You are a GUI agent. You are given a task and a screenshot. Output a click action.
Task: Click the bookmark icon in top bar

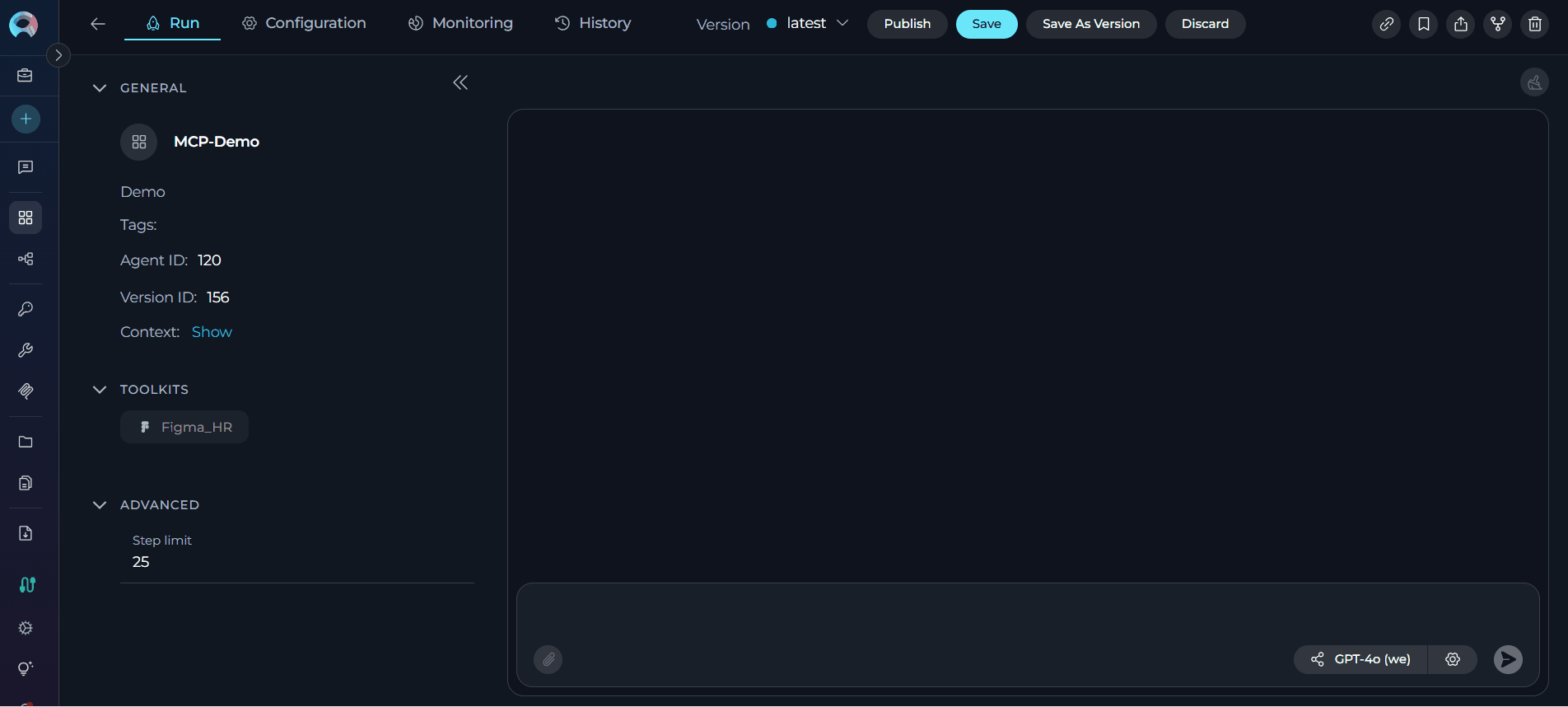tap(1424, 24)
